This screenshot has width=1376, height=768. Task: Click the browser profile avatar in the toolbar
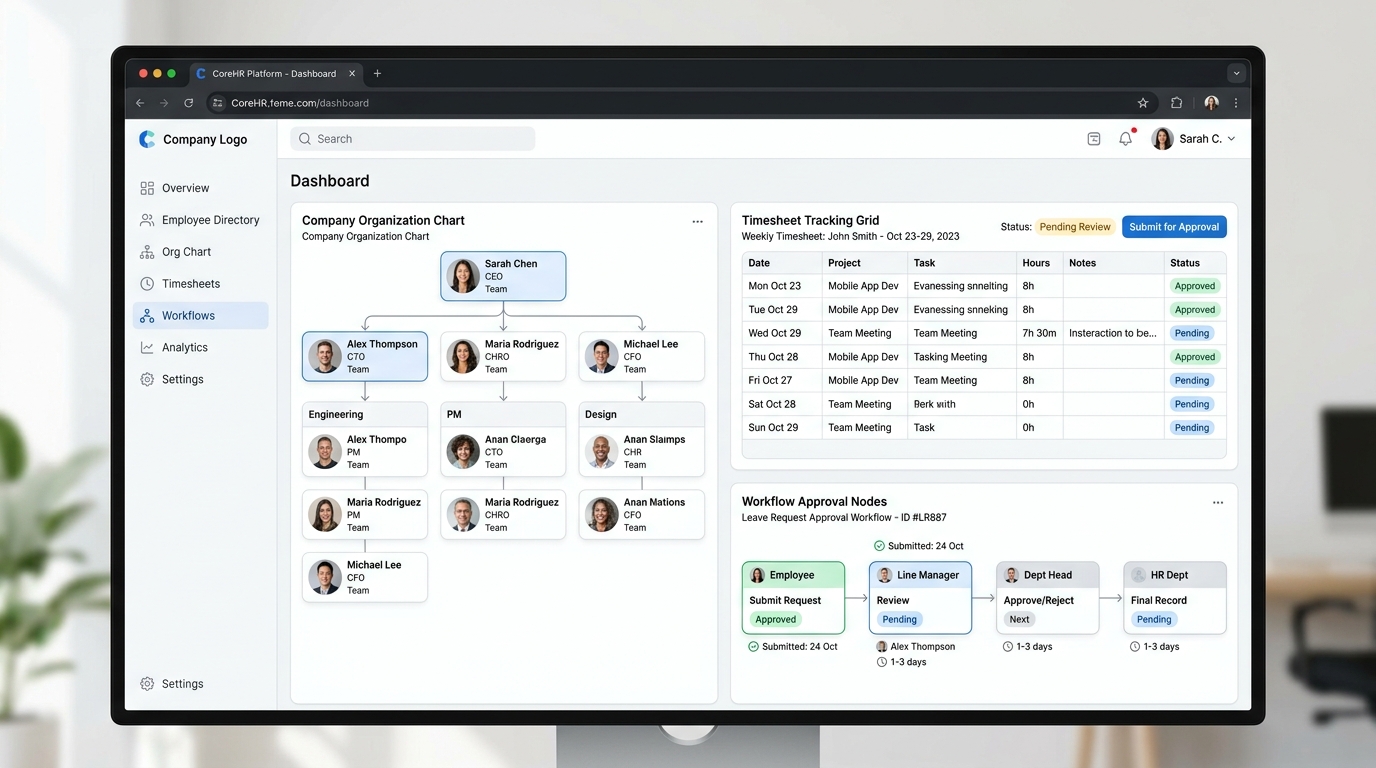point(1211,103)
